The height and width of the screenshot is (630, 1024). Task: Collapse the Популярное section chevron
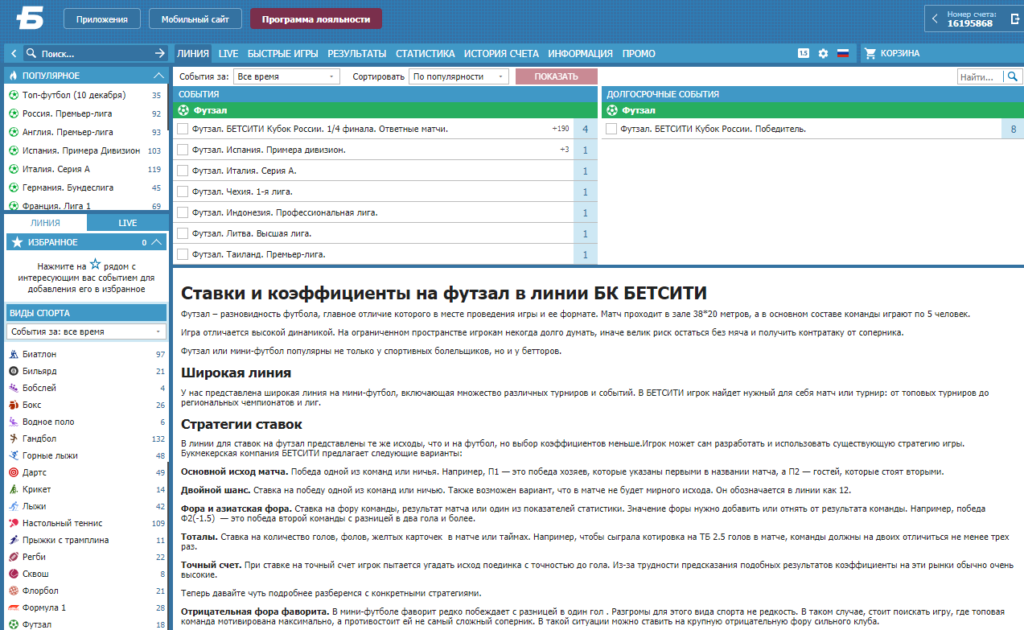pos(159,76)
